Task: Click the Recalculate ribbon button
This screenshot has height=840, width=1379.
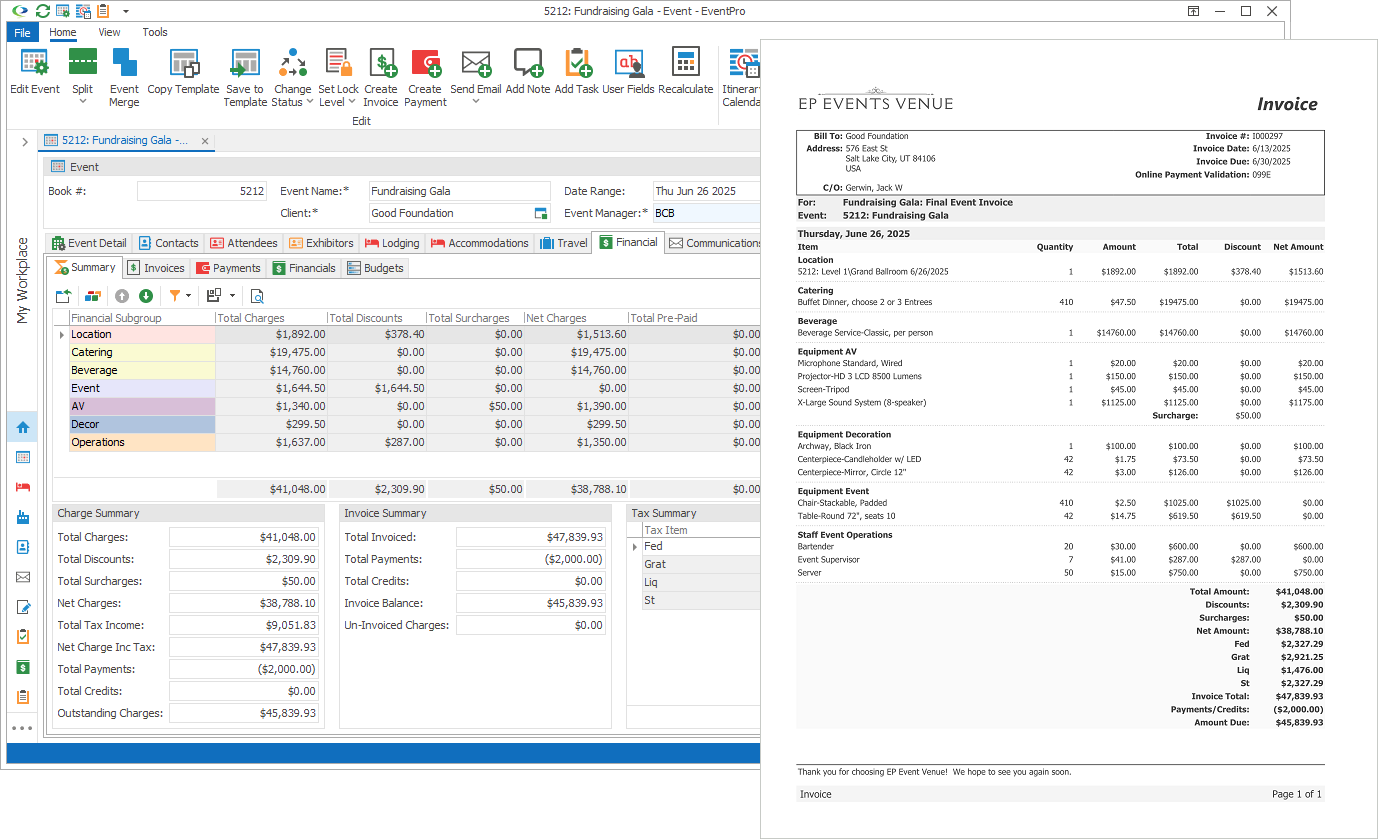Action: click(x=686, y=73)
